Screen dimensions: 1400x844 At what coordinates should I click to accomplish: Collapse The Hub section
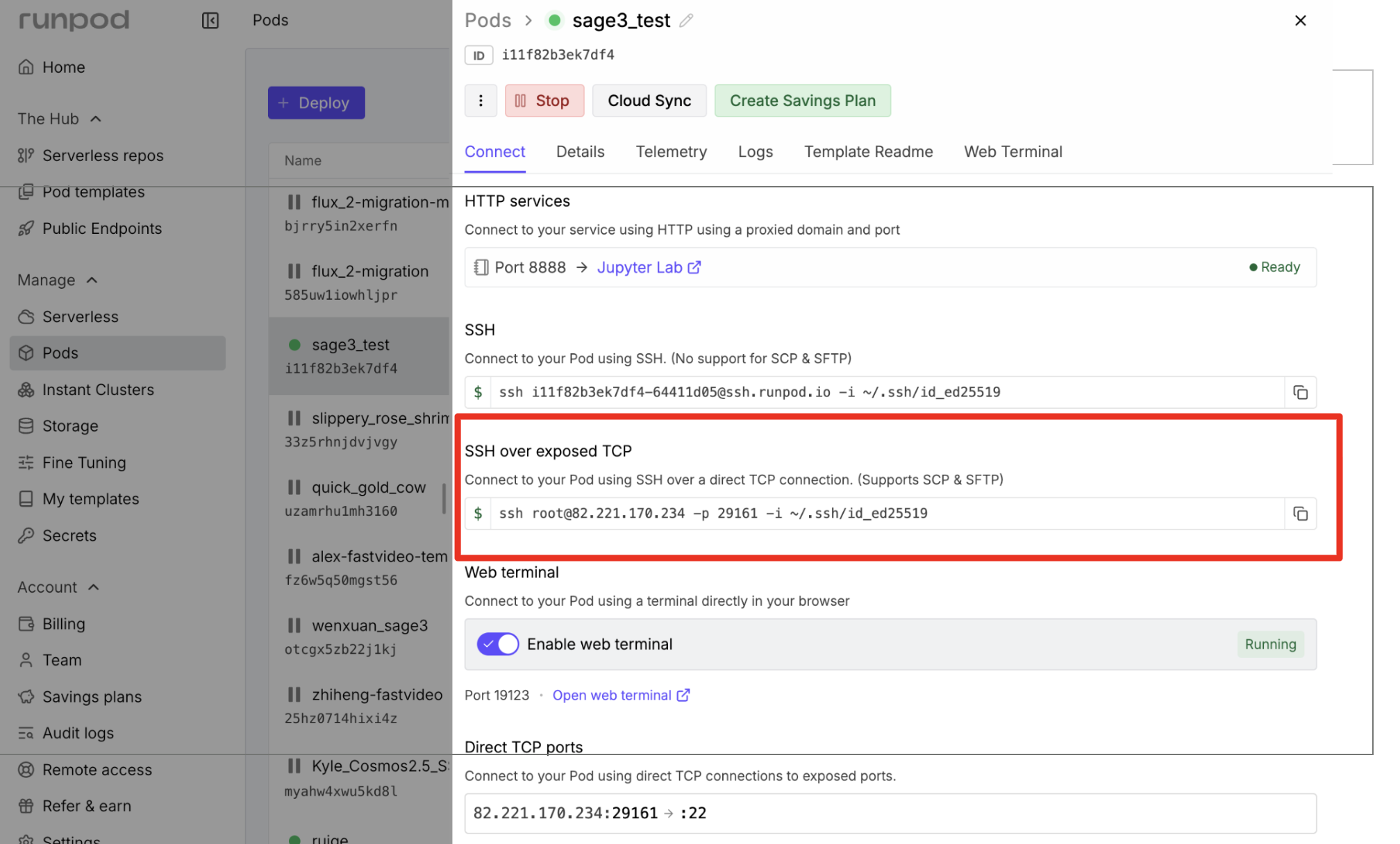pos(96,118)
